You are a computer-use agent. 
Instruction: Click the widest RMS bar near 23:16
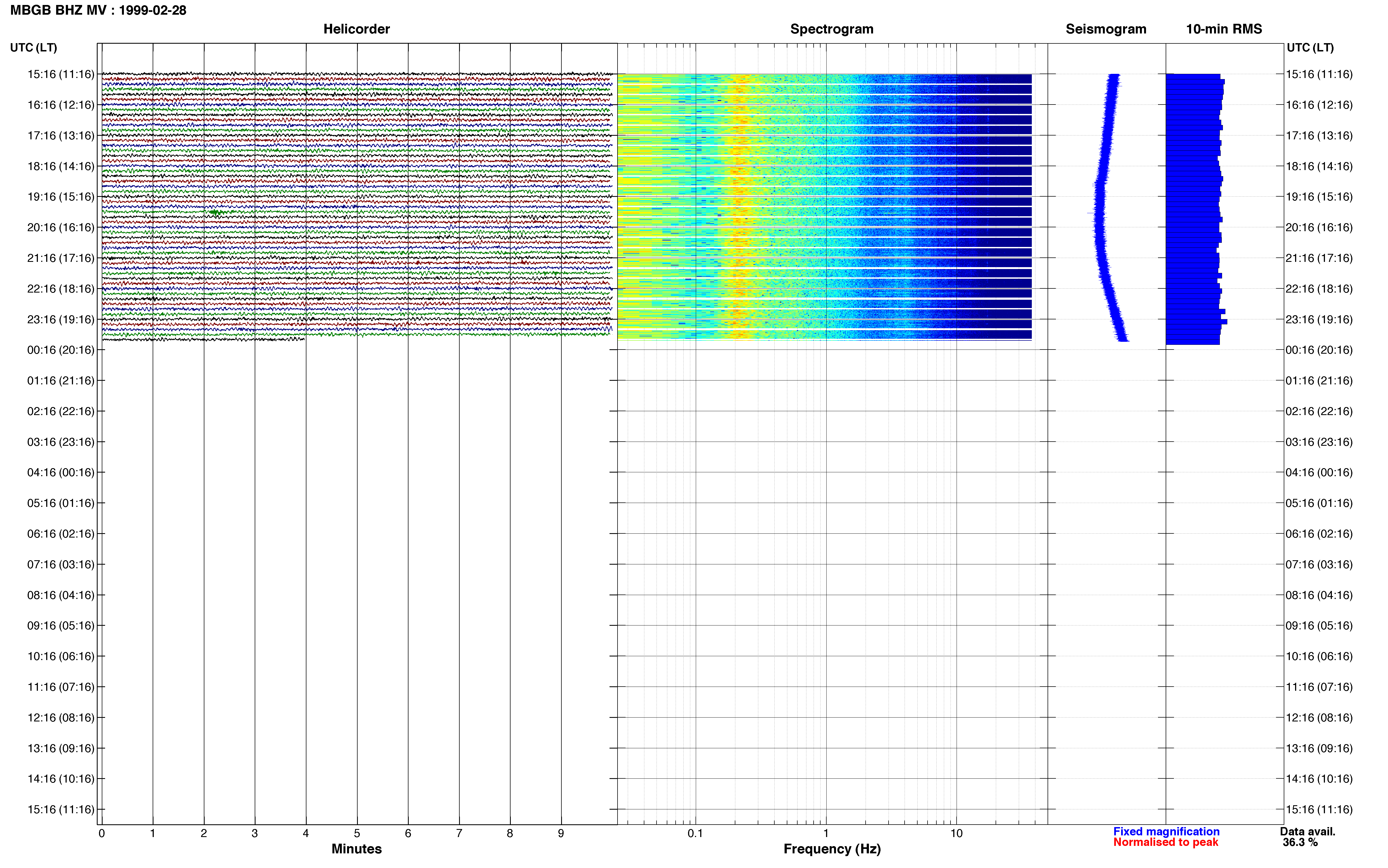click(1196, 322)
